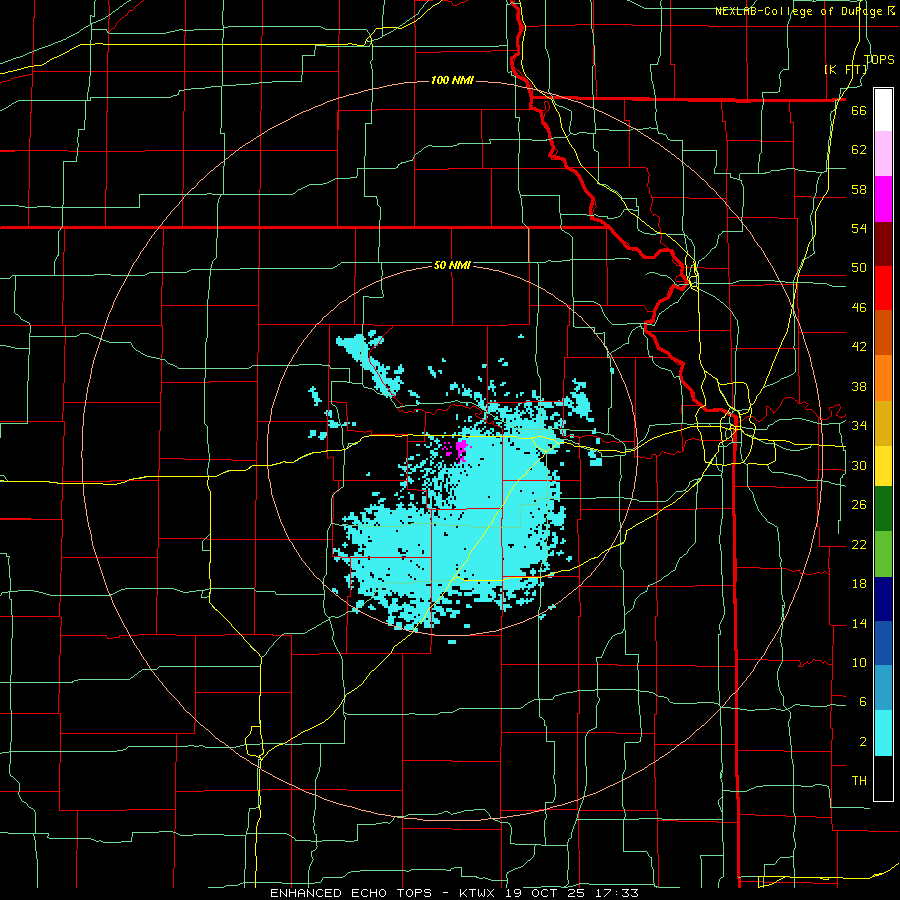Click the orange 42 kft legend swatch
The height and width of the screenshot is (900, 900).
[x=883, y=378]
